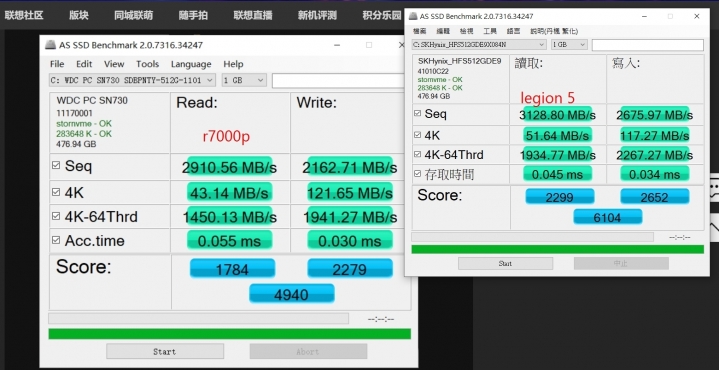The image size is (720, 370).
Task: Click the greyed Abort button
Action: [308, 351]
